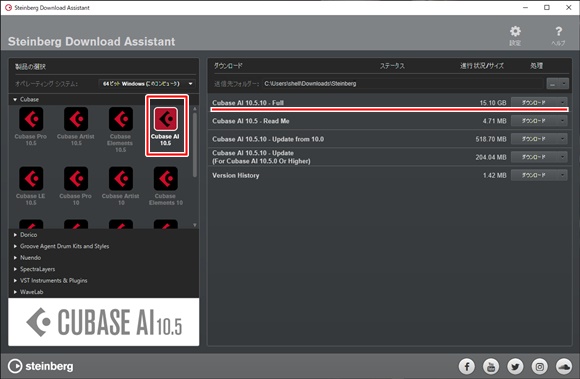580x379 pixels.
Task: Click the 'Steinberg Download Assistant' header title
Action: tap(91, 41)
